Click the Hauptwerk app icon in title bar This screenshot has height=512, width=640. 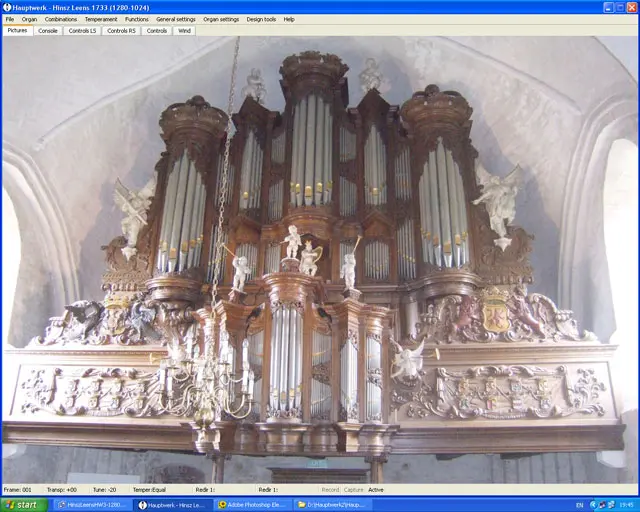tap(7, 7)
